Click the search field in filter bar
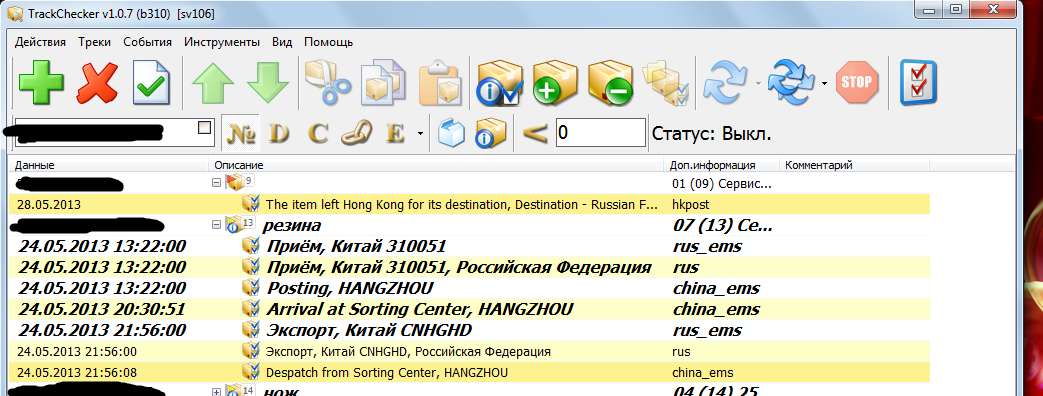This screenshot has height=396, width=1043. pos(114,133)
